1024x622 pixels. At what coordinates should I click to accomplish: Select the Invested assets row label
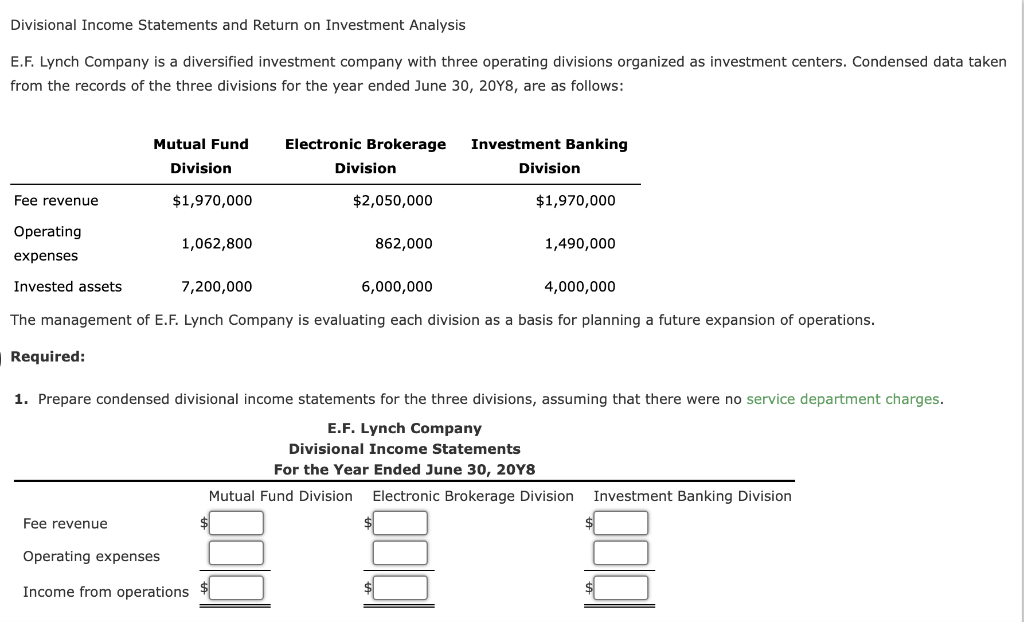click(x=68, y=286)
